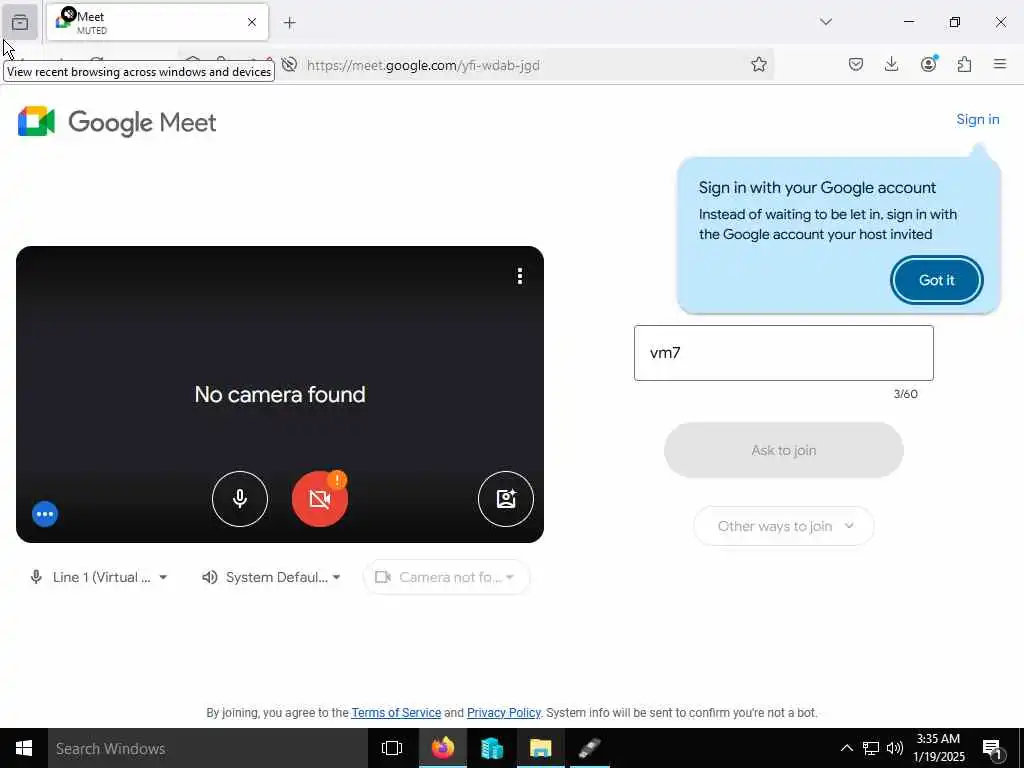Select the Meet muted tab

coord(157,22)
